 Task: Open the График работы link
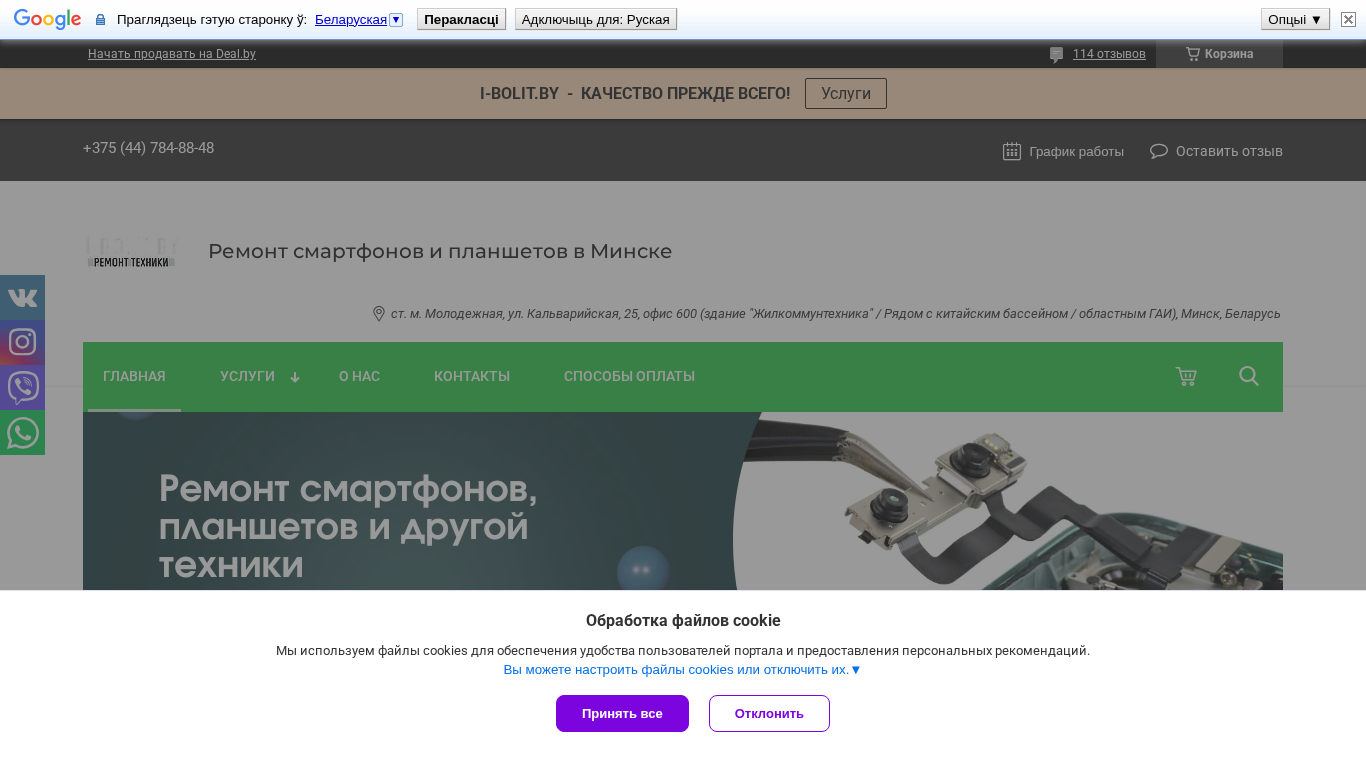[1076, 151]
